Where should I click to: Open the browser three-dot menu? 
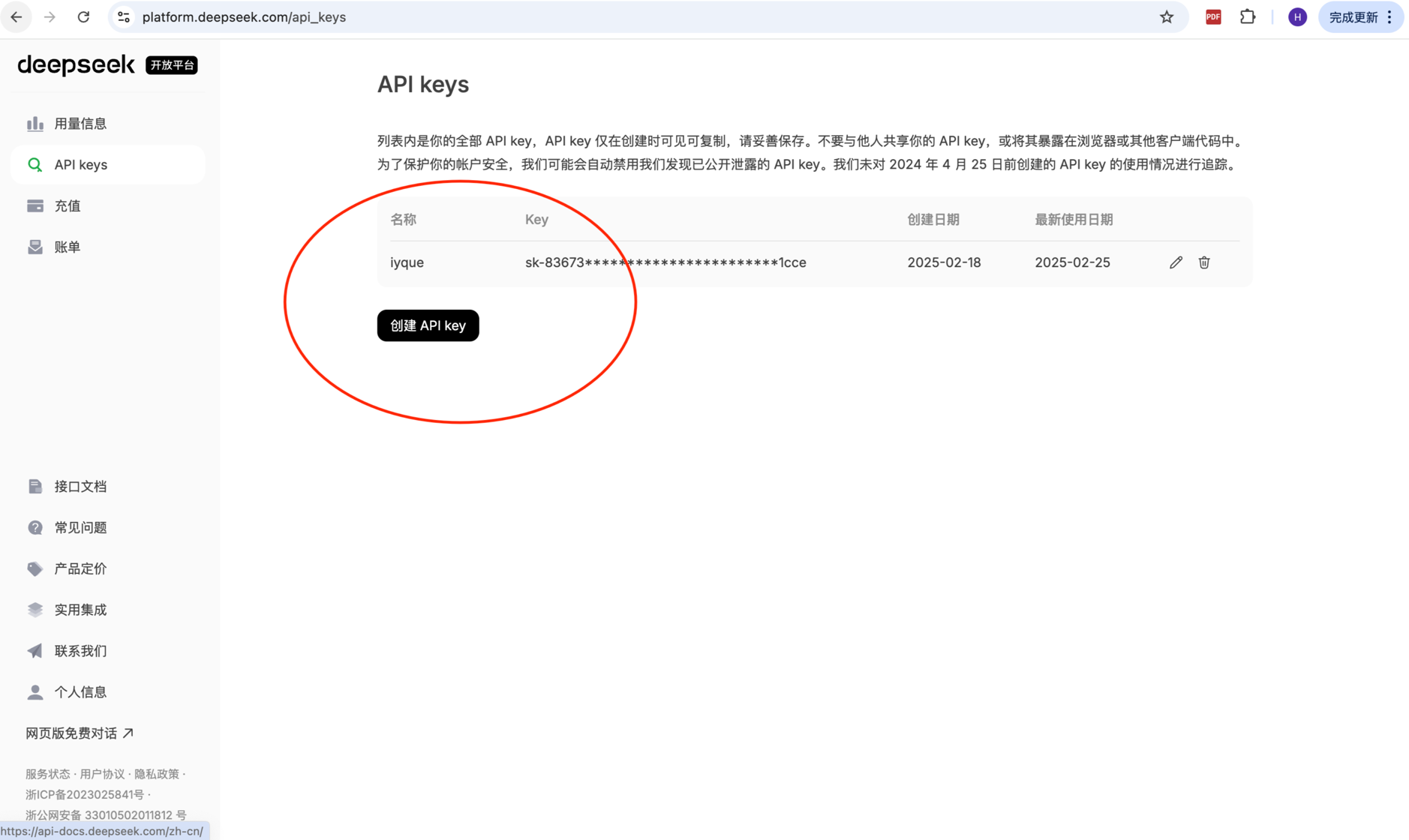tap(1389, 17)
